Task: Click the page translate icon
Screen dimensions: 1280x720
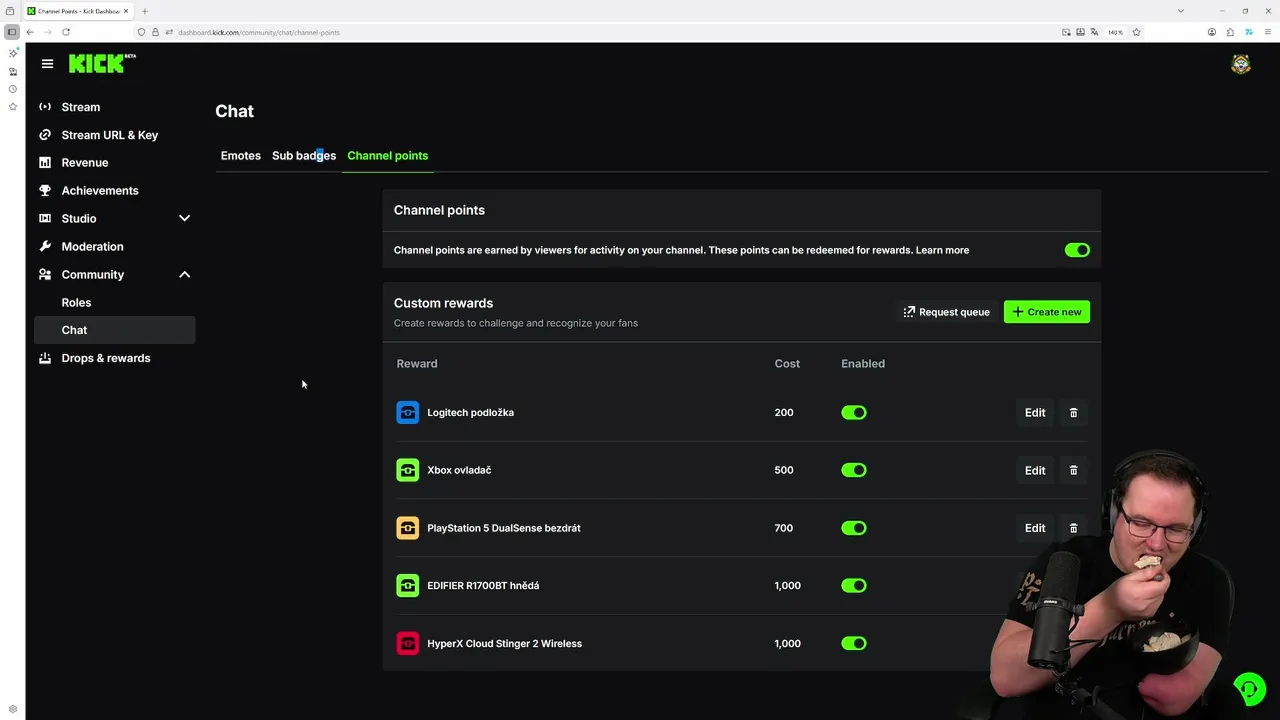Action: pos(1094,32)
